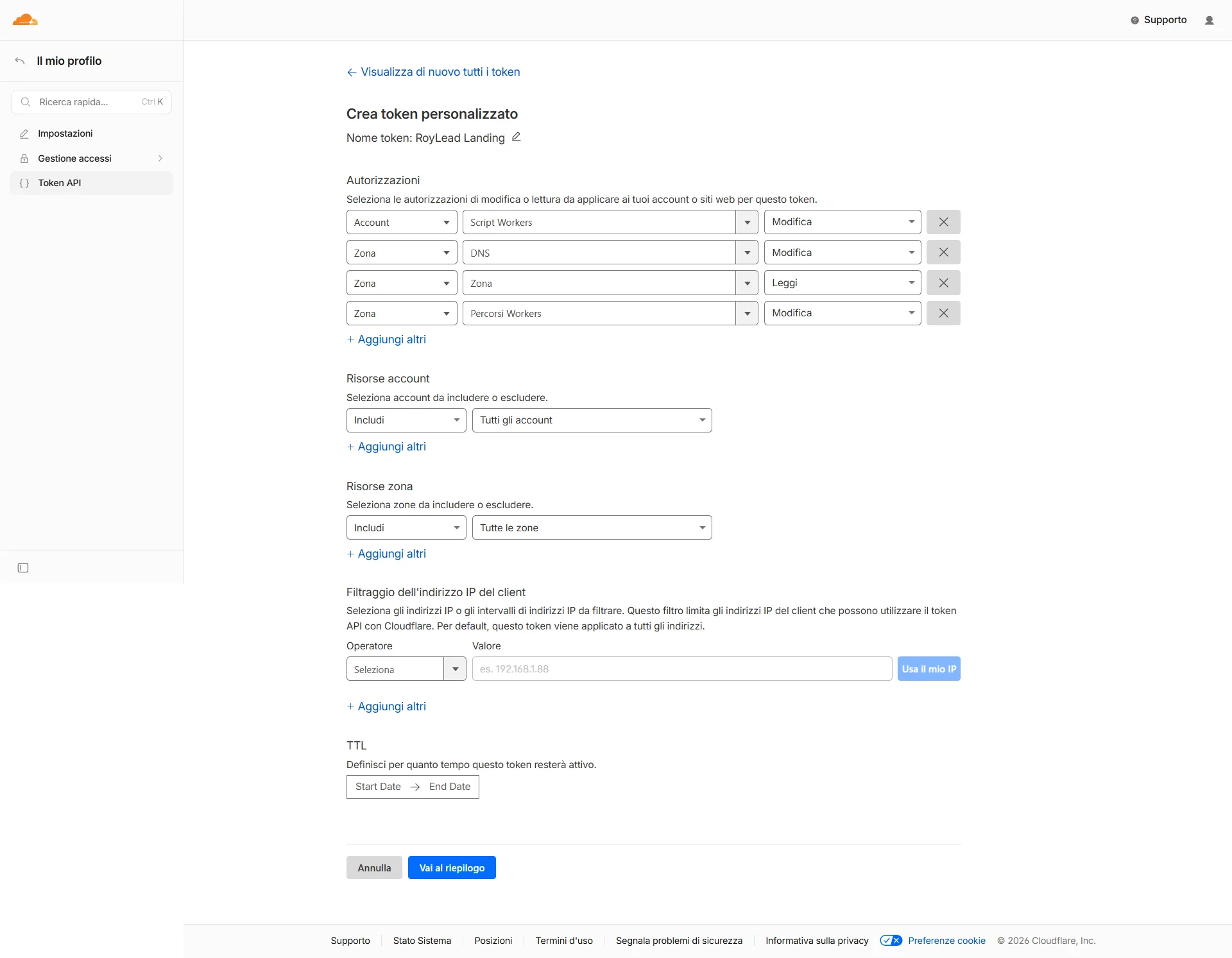This screenshot has width=1232, height=958.
Task: Click the IP Valore input field
Action: point(682,669)
